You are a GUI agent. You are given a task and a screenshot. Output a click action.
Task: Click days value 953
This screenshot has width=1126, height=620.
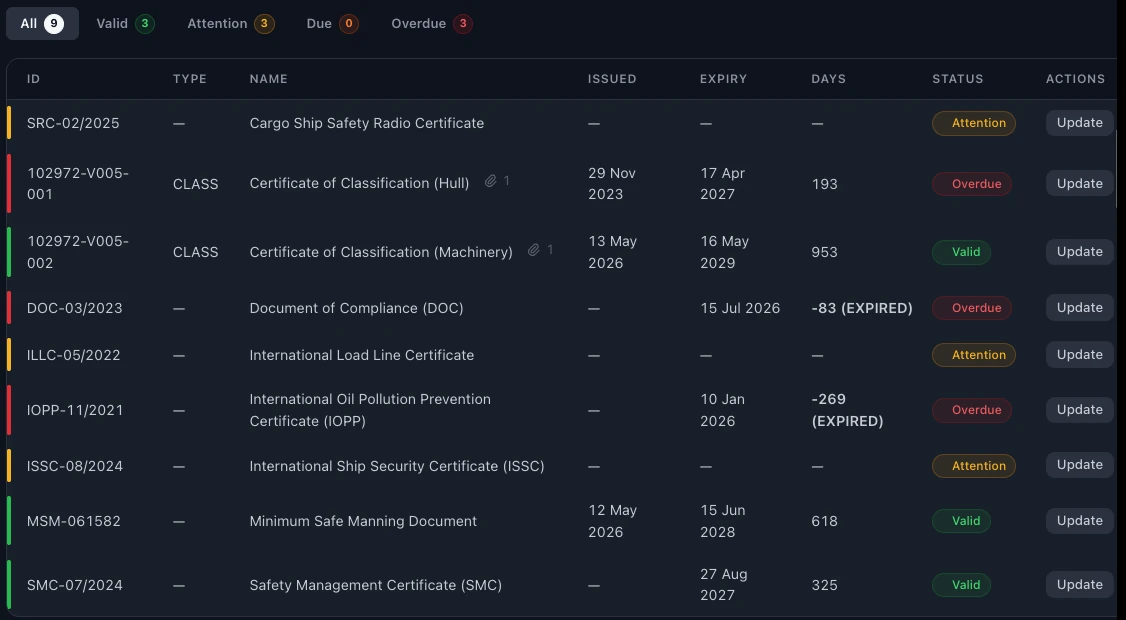[x=824, y=252]
